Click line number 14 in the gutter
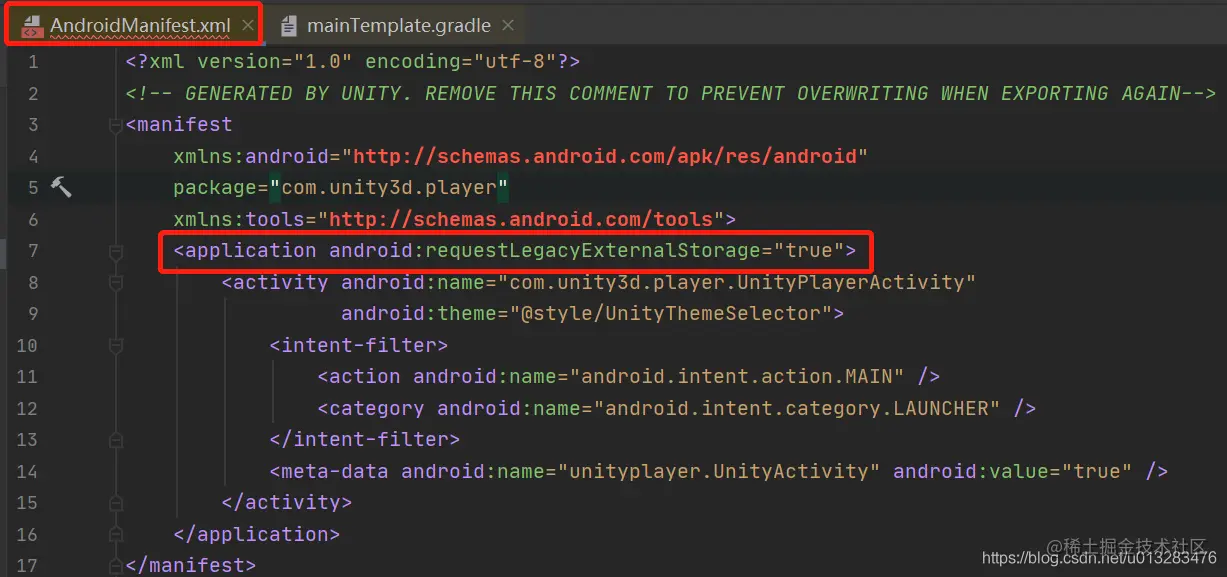The height and width of the screenshot is (577, 1227). pos(27,471)
